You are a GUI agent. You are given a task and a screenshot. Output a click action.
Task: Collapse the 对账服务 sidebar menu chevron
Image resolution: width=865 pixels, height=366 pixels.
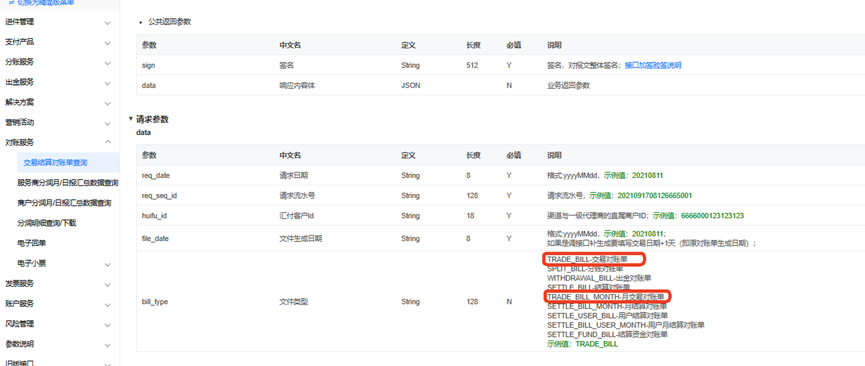[x=108, y=142]
